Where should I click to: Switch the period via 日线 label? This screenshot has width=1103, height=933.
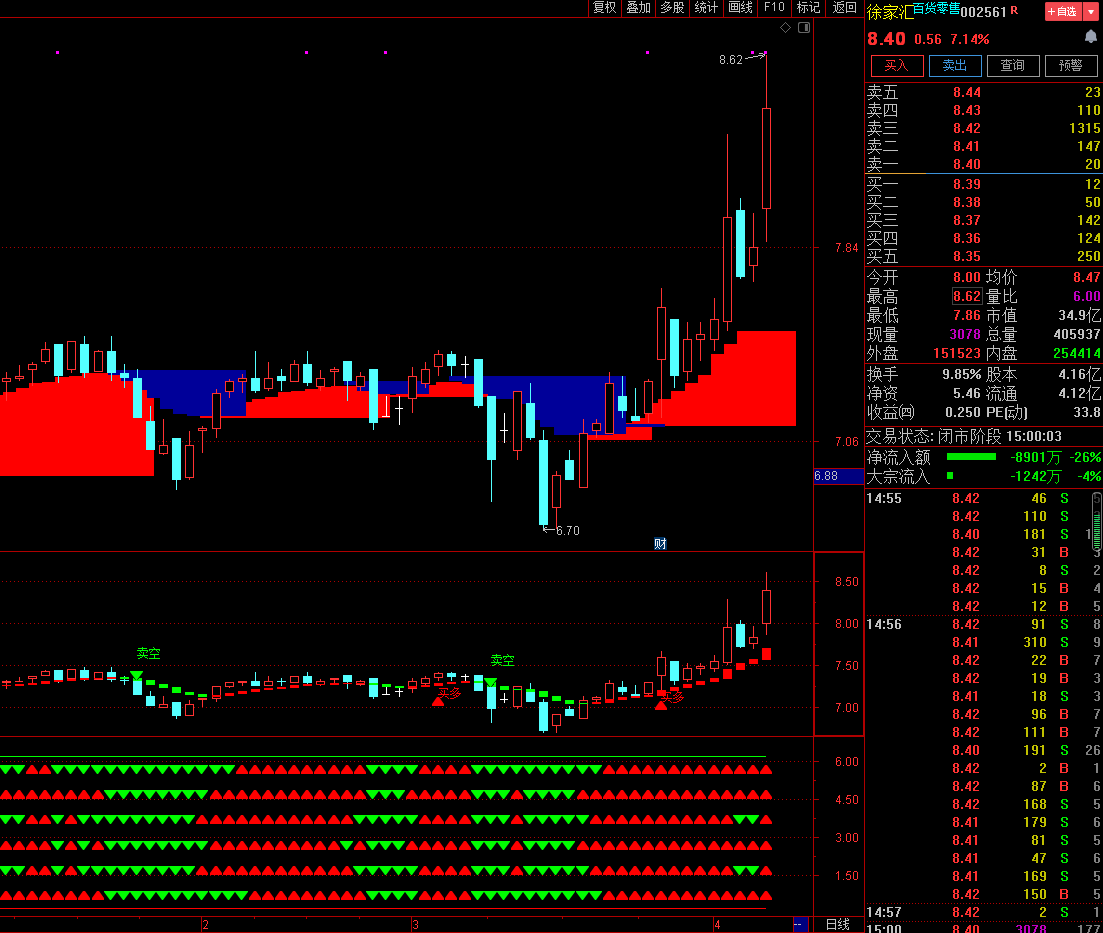(x=837, y=925)
